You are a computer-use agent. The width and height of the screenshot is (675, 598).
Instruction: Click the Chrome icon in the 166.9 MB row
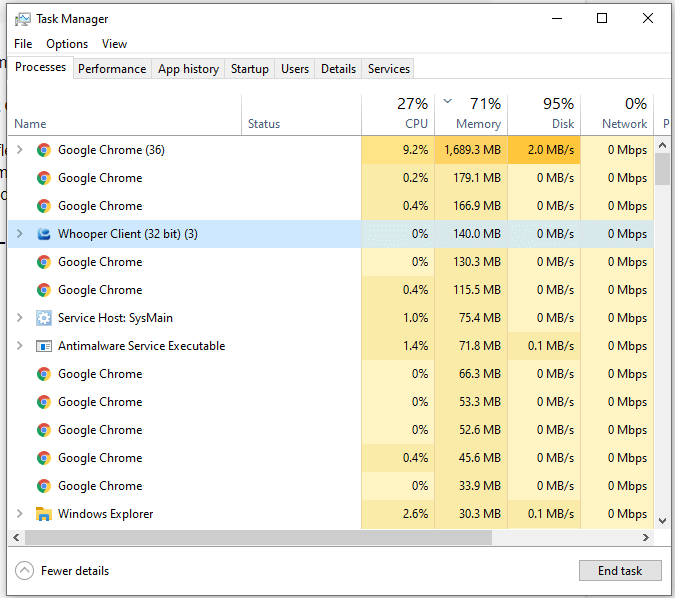pos(43,206)
